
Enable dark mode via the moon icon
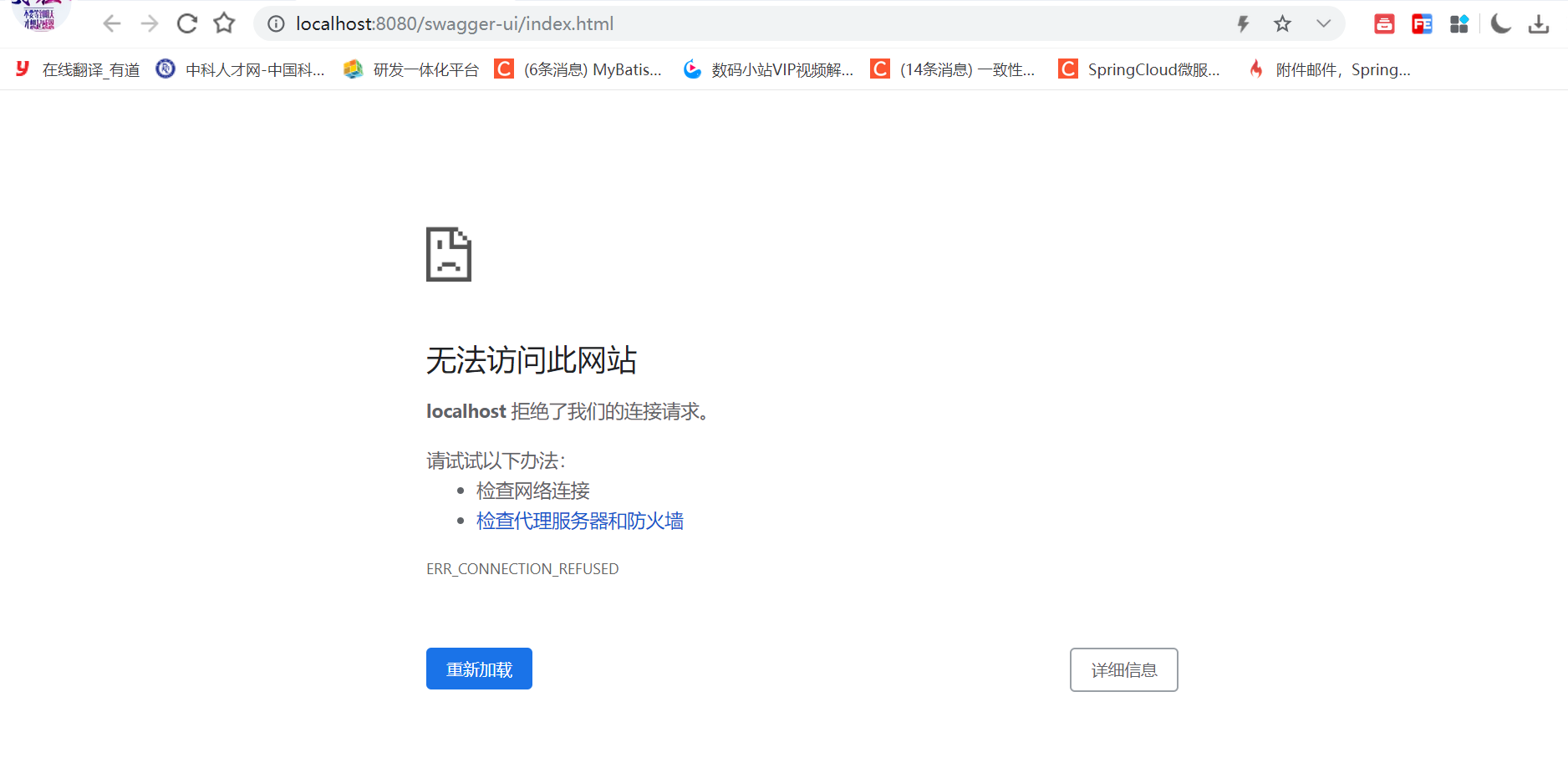click(x=1500, y=23)
